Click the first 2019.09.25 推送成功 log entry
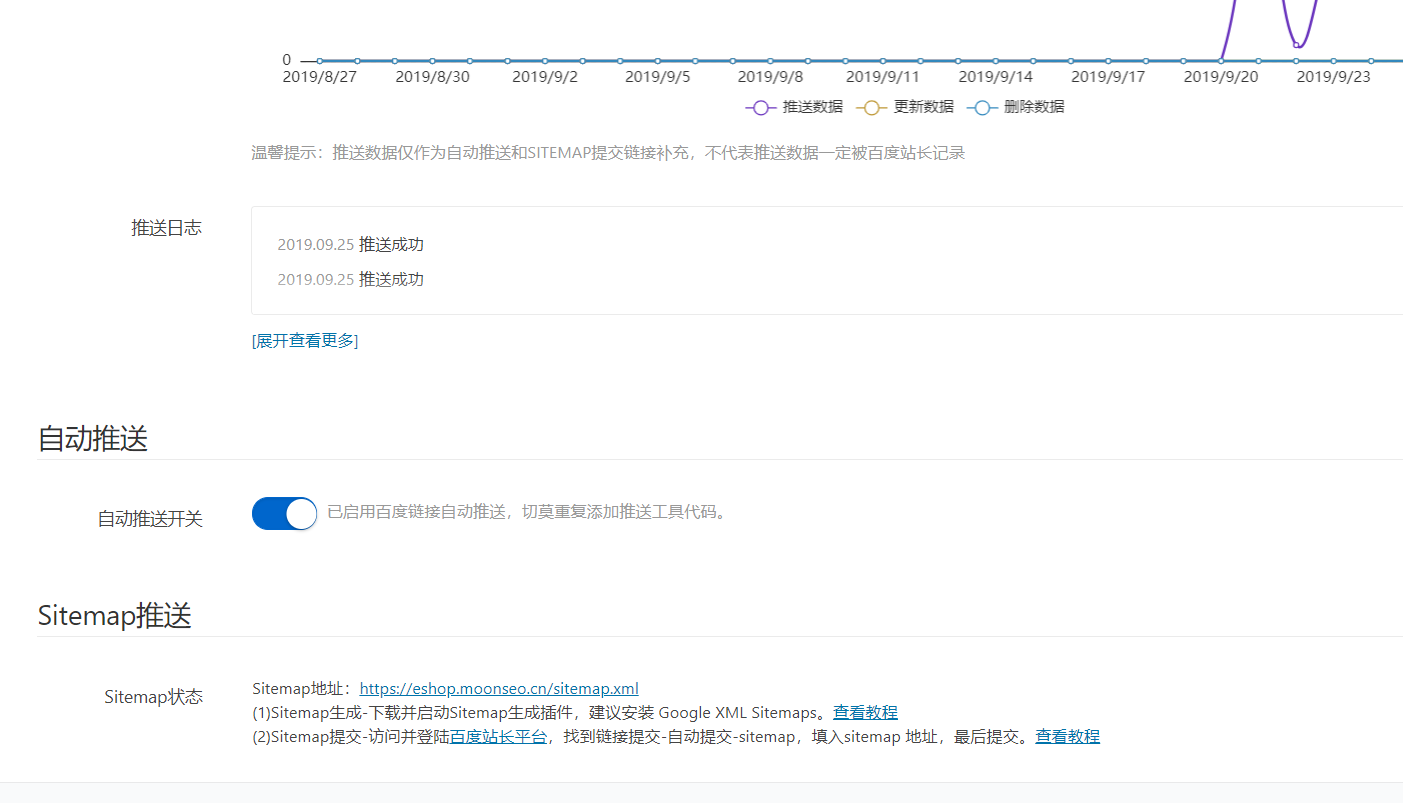The width and height of the screenshot is (1403, 803). [x=351, y=245]
